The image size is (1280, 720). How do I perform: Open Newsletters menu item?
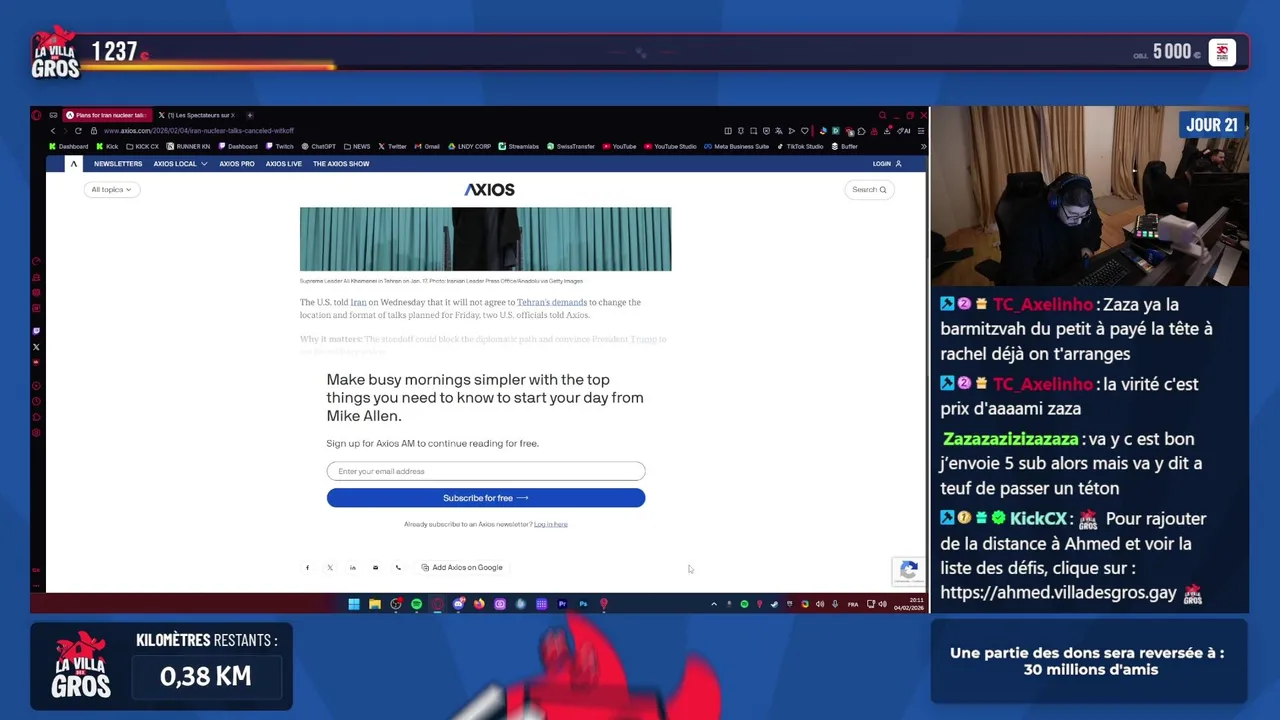click(x=118, y=164)
